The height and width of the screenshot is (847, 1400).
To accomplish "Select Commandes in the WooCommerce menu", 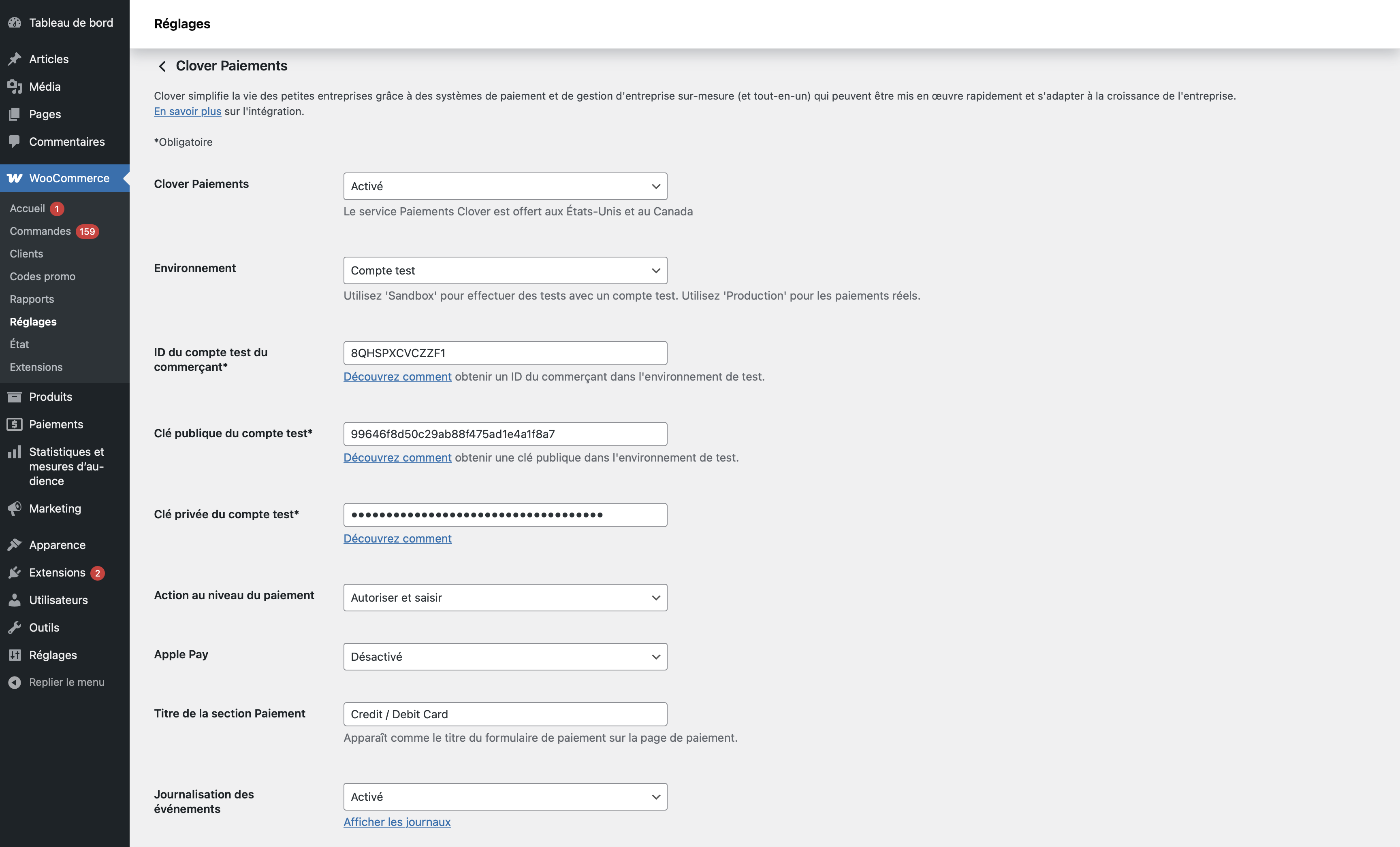I will pyautogui.click(x=40, y=231).
